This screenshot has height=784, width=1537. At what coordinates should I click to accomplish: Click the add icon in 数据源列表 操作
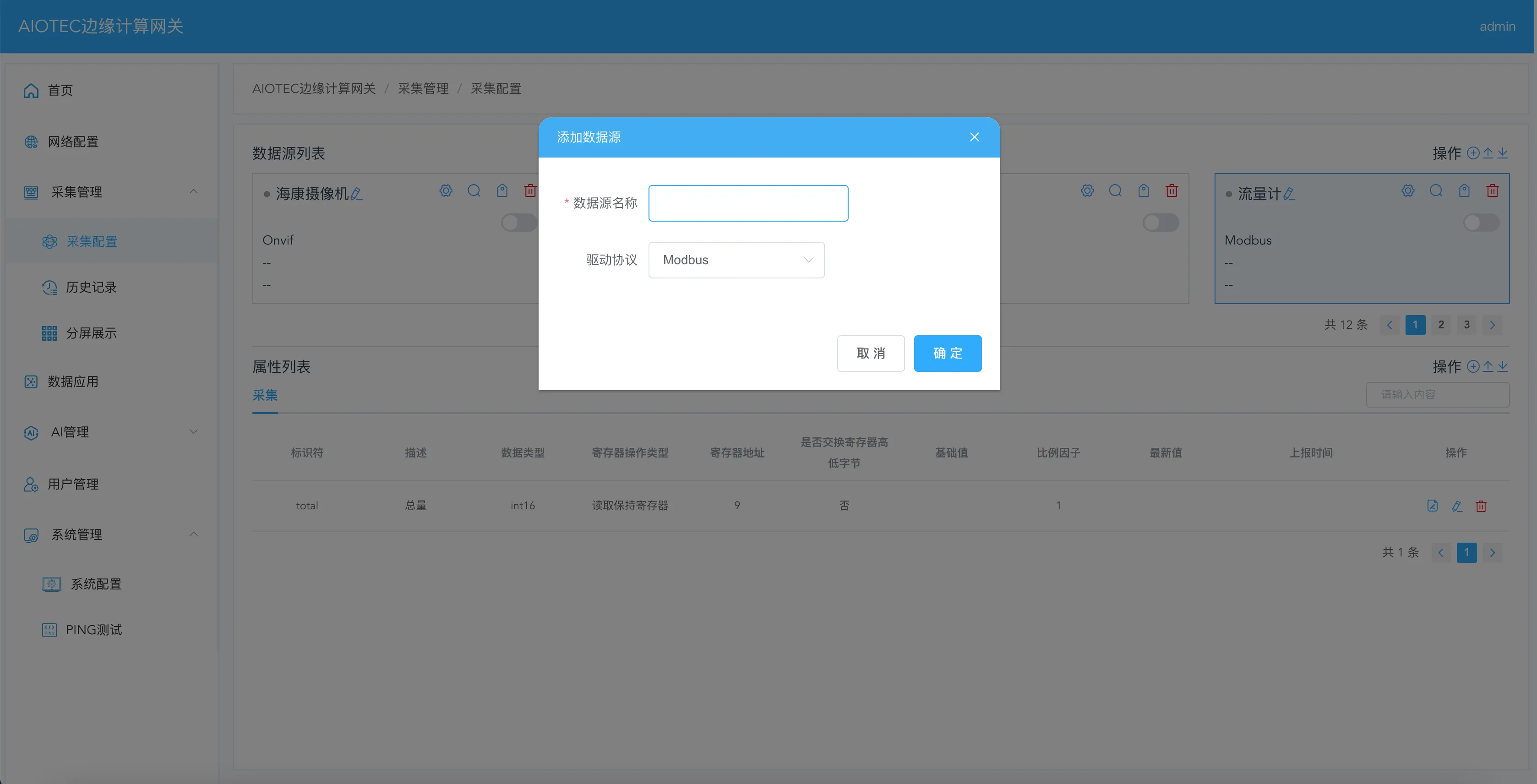pyautogui.click(x=1472, y=153)
